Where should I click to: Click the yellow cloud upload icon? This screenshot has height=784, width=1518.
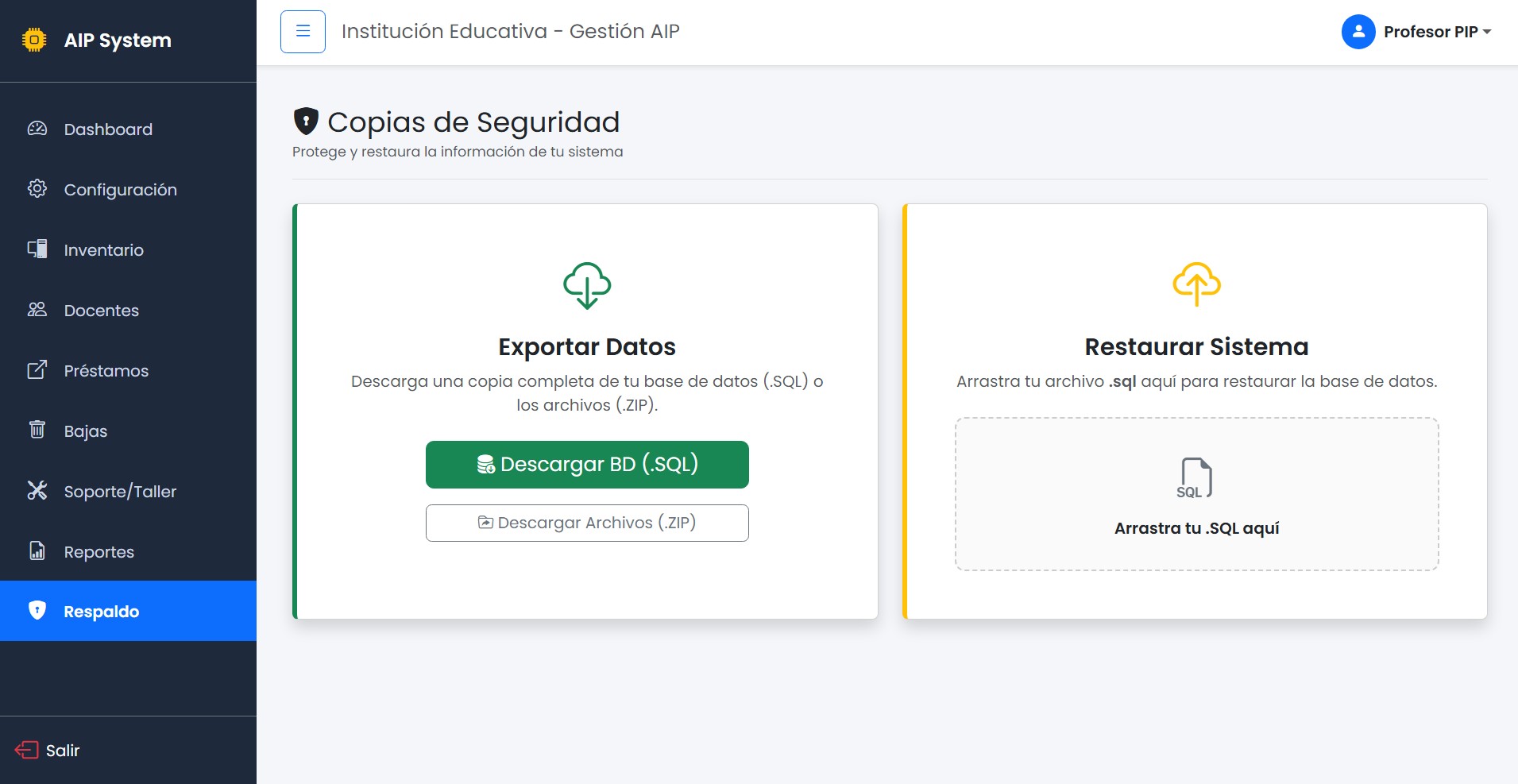click(1195, 284)
